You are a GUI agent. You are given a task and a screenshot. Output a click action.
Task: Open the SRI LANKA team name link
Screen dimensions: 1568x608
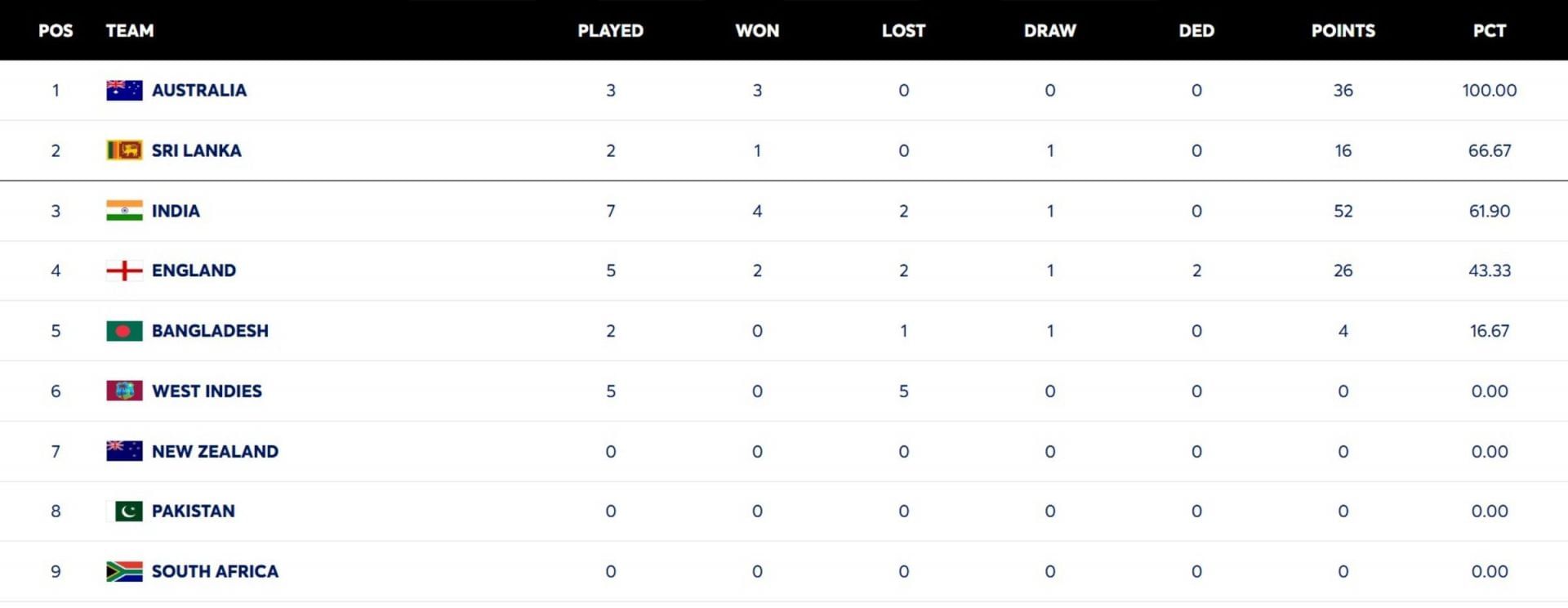(x=196, y=150)
